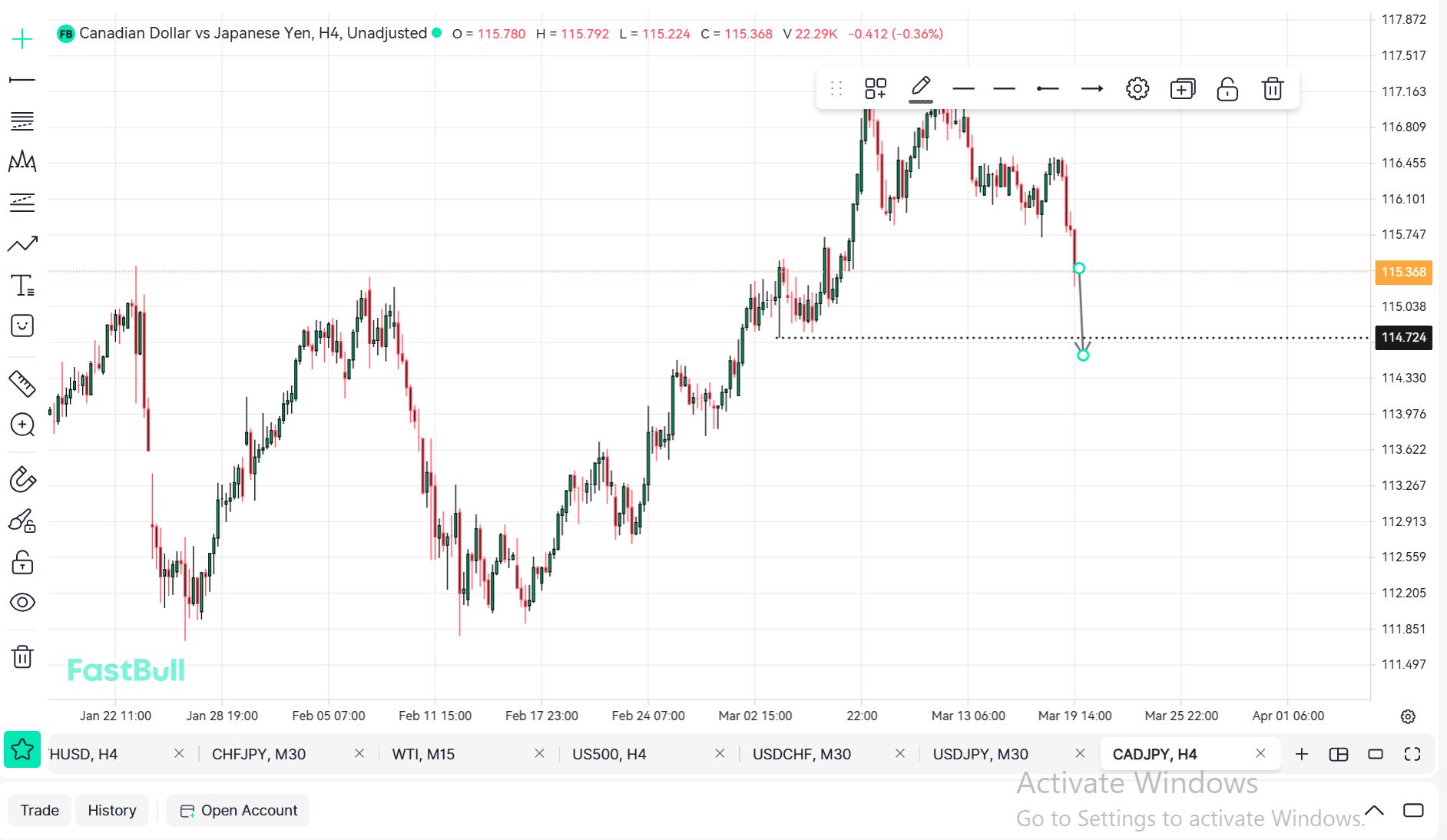Switch to the USDJPY, M30 tab
Image resolution: width=1447 pixels, height=840 pixels.
point(980,754)
